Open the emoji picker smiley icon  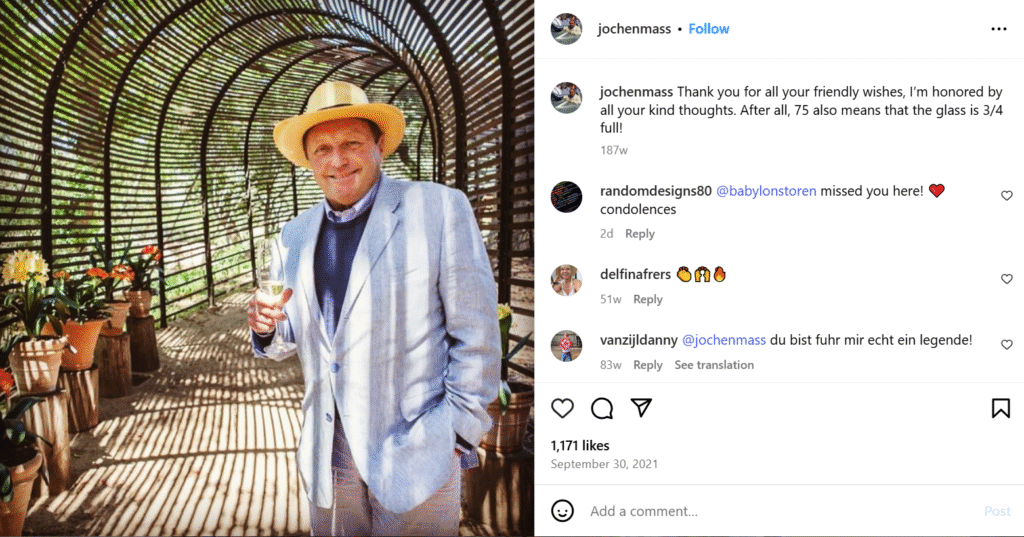pos(563,511)
